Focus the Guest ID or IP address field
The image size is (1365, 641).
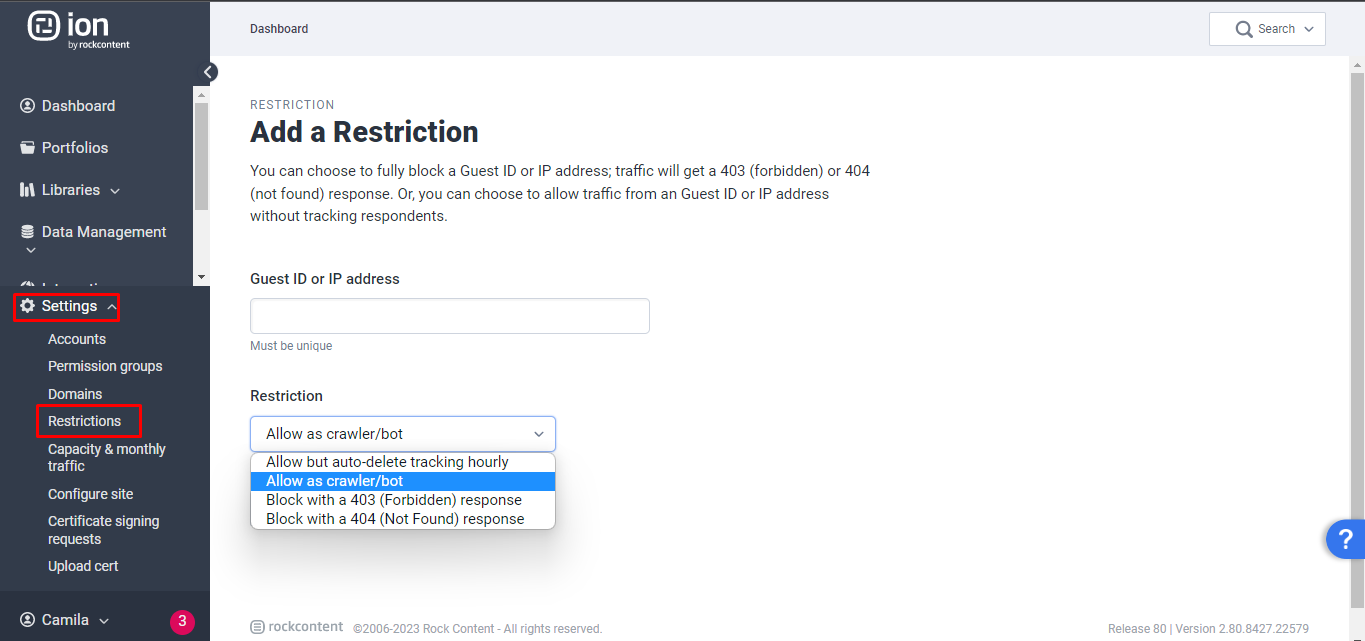pos(450,316)
